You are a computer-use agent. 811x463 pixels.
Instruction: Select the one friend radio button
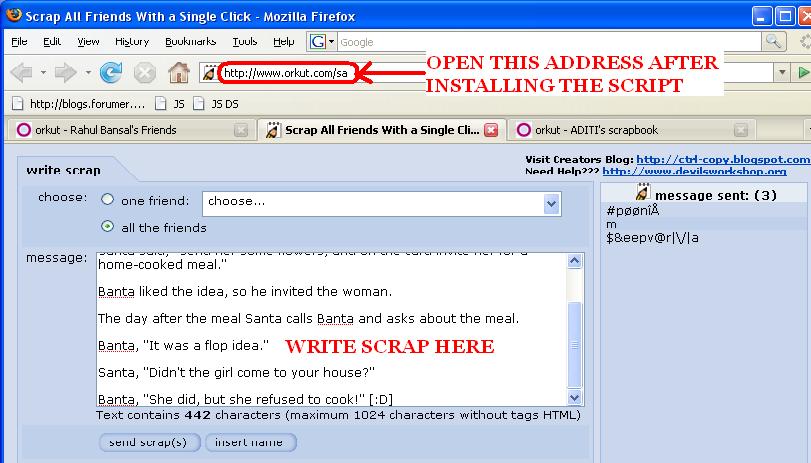[x=108, y=199]
